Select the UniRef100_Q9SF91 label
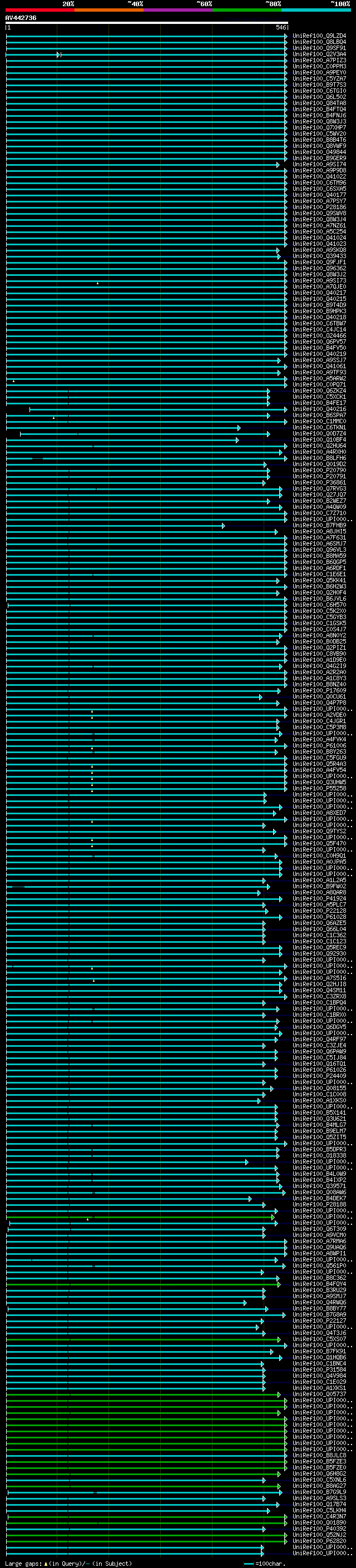The height and width of the screenshot is (1568, 356). (319, 48)
